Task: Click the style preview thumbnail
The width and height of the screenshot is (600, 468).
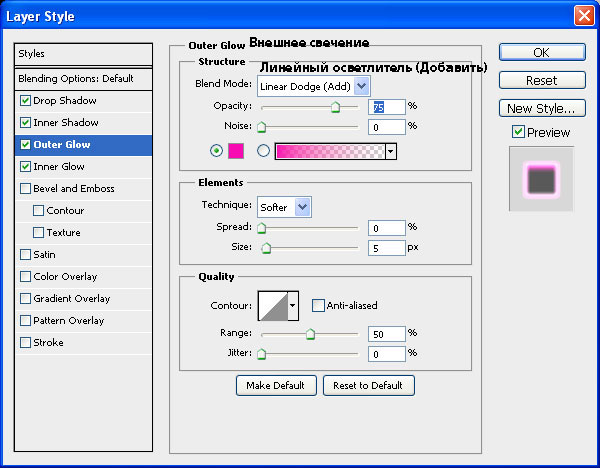Action: pyautogui.click(x=541, y=179)
